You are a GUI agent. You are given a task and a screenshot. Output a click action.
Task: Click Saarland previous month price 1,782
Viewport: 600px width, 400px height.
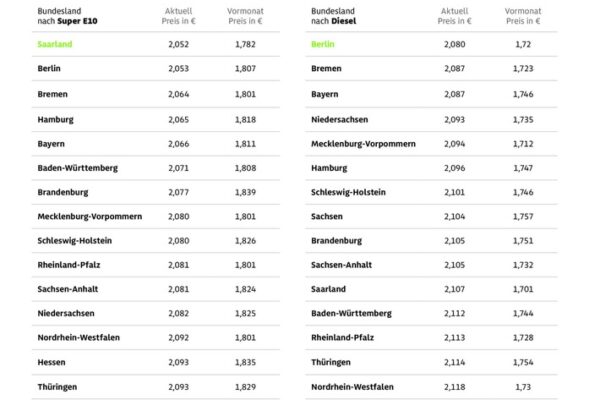(245, 44)
